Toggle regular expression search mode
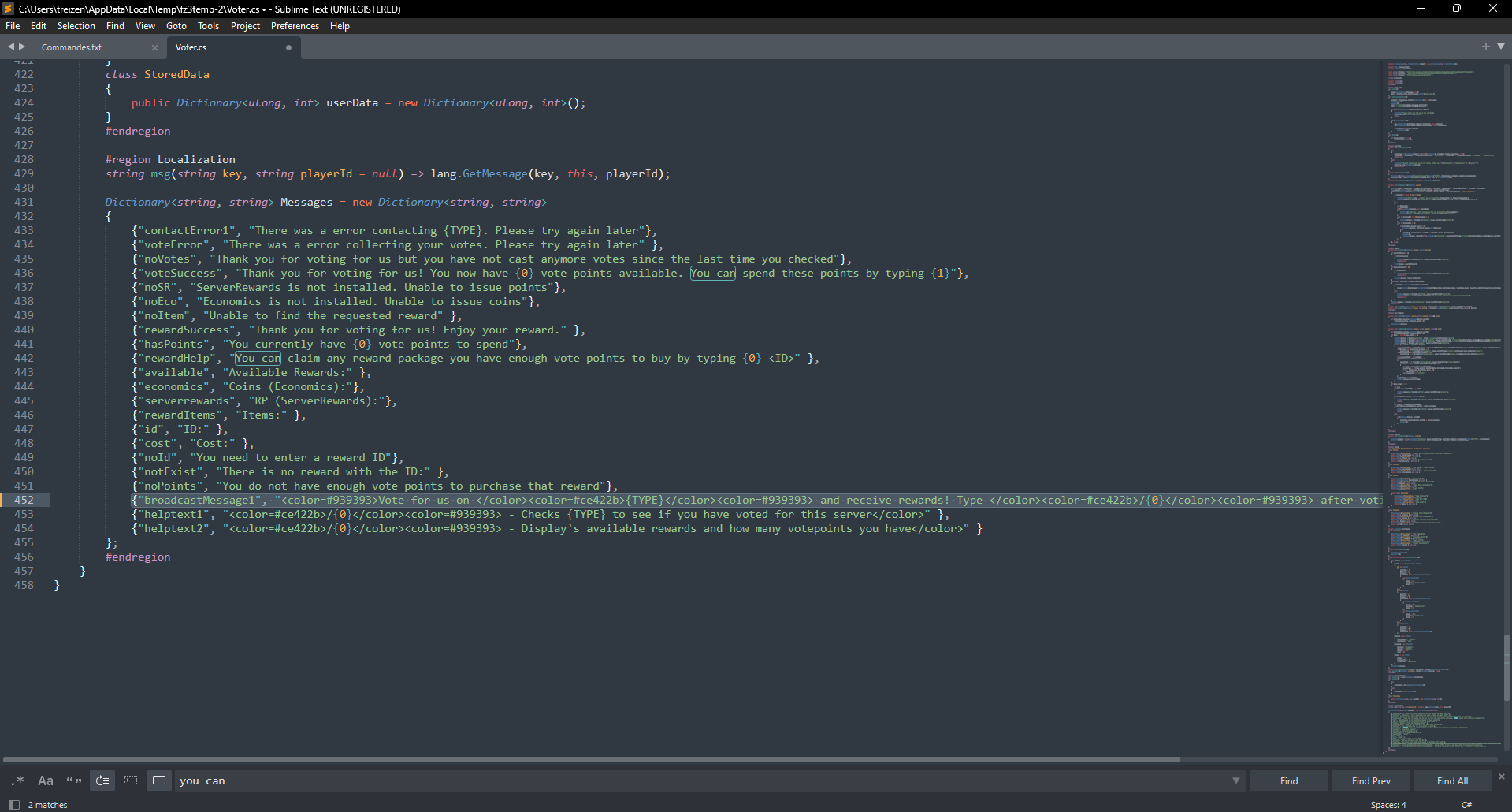This screenshot has height=812, width=1512. tap(18, 780)
